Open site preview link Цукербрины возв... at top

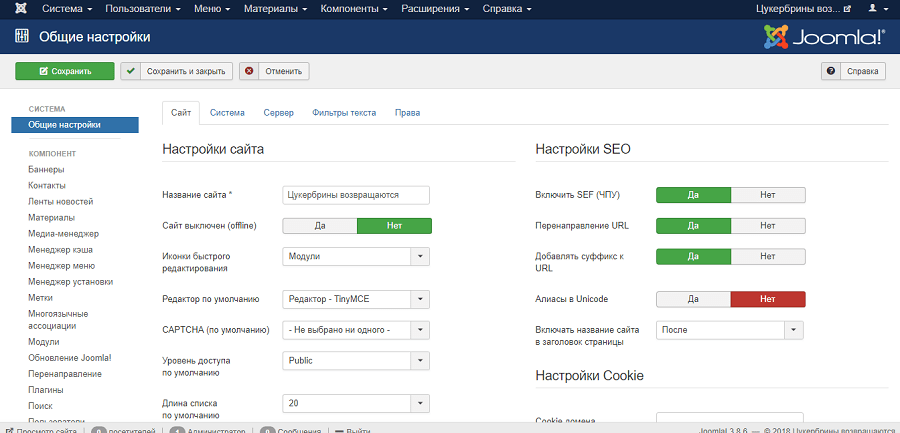click(x=804, y=9)
